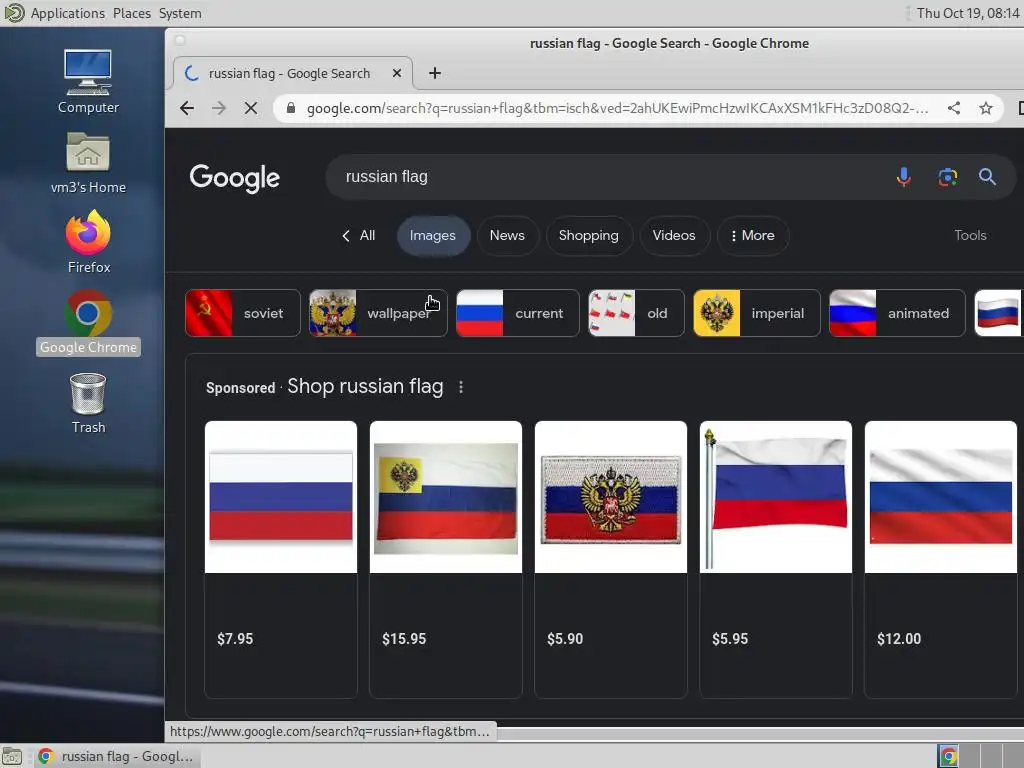Filter images by the soviet chip
This screenshot has width=1024, height=768.
tap(242, 313)
